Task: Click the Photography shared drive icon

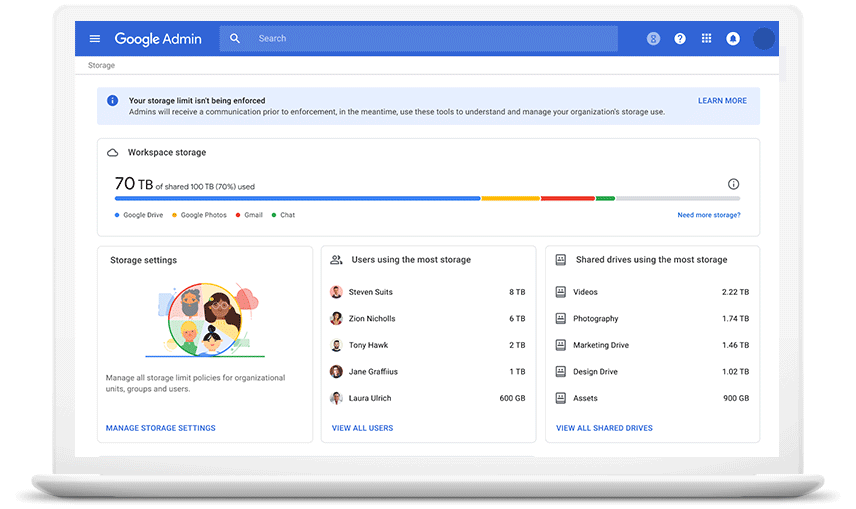Action: pyautogui.click(x=561, y=318)
